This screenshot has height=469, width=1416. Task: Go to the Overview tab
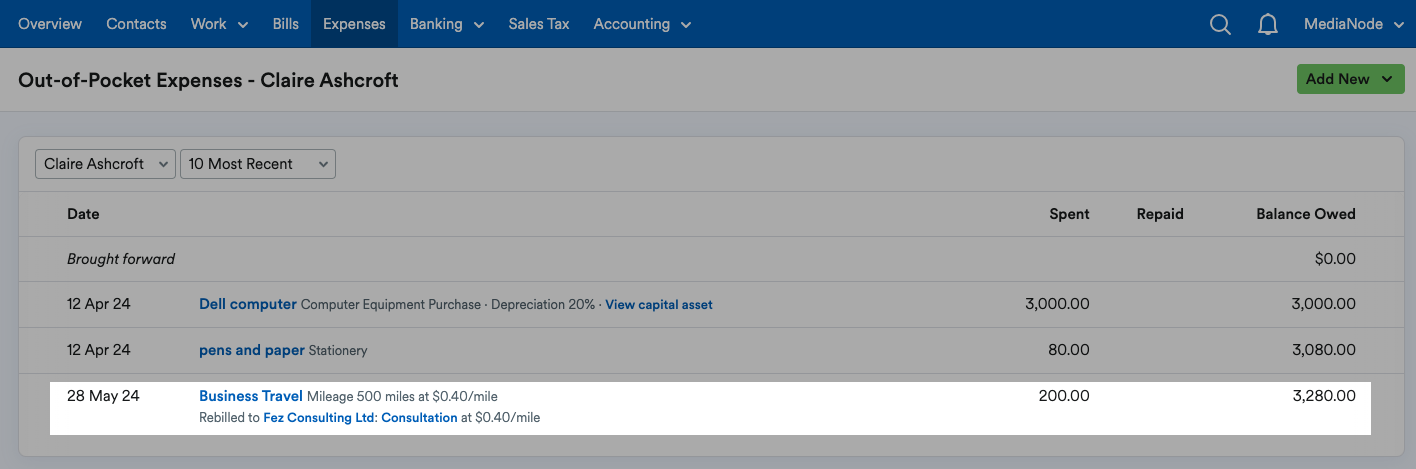point(50,24)
